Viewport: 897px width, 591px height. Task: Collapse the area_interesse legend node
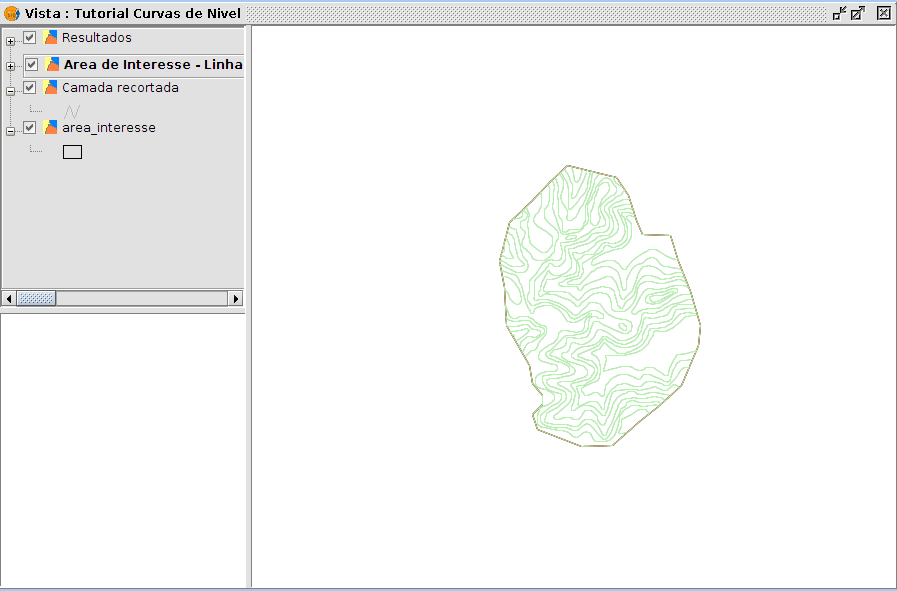pyautogui.click(x=10, y=131)
